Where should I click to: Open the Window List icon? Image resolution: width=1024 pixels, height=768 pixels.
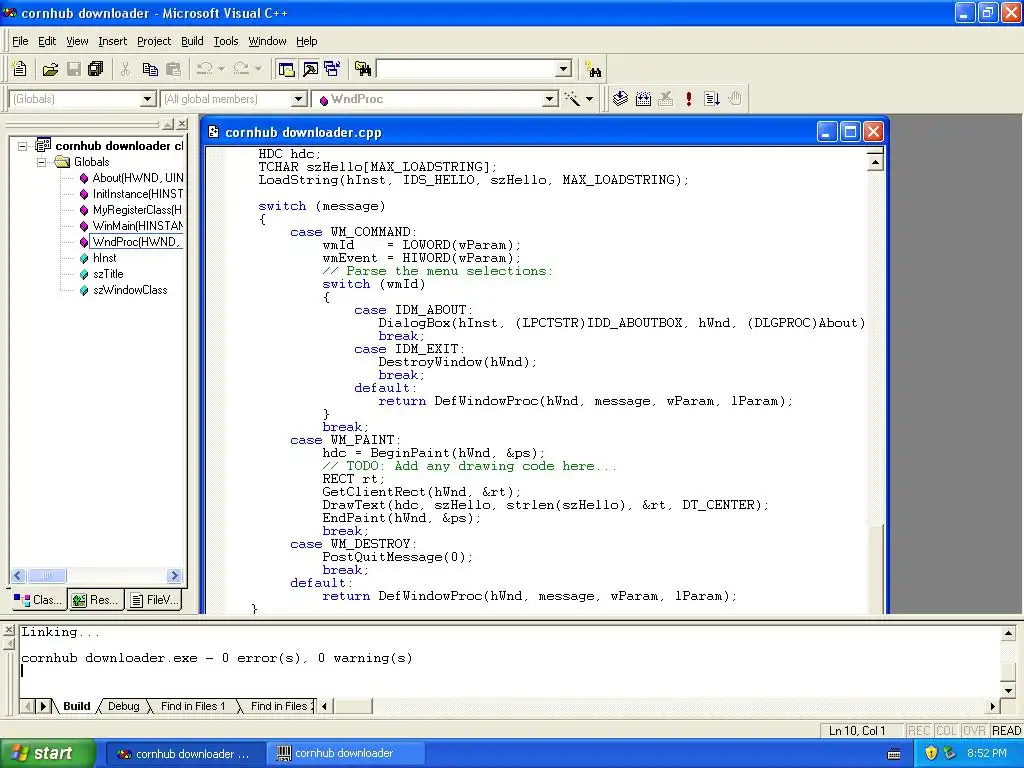point(332,69)
